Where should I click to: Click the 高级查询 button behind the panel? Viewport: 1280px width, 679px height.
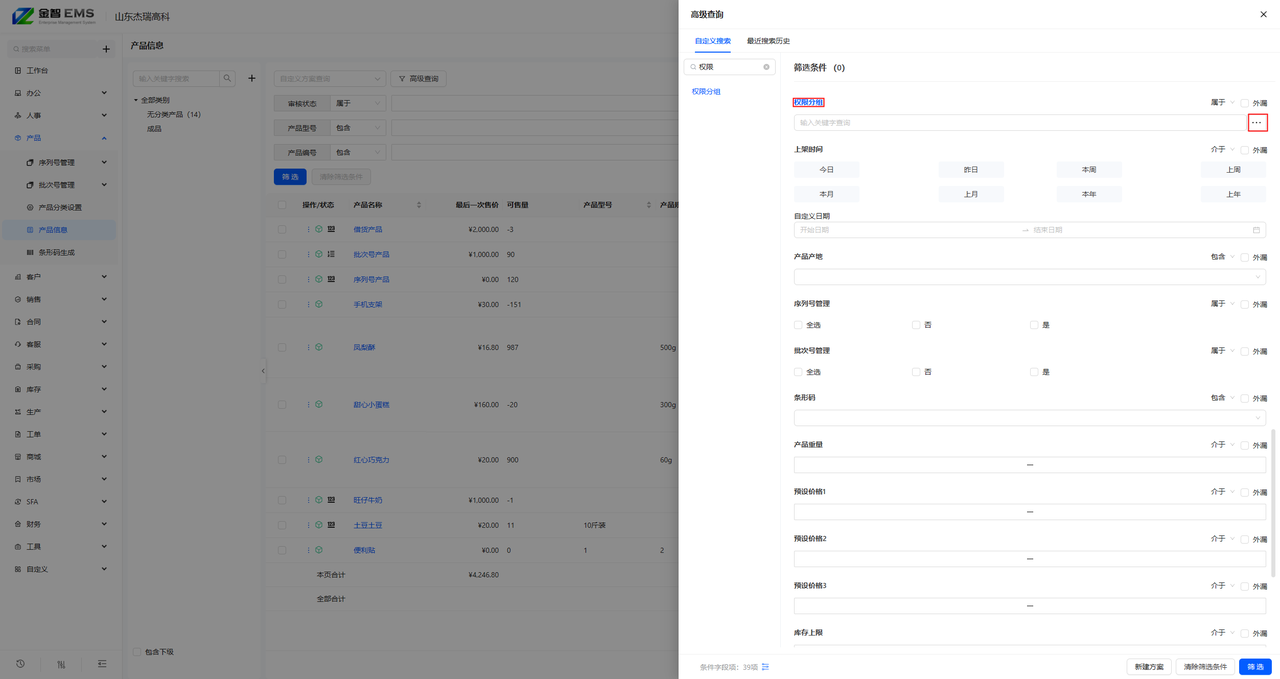(418, 78)
